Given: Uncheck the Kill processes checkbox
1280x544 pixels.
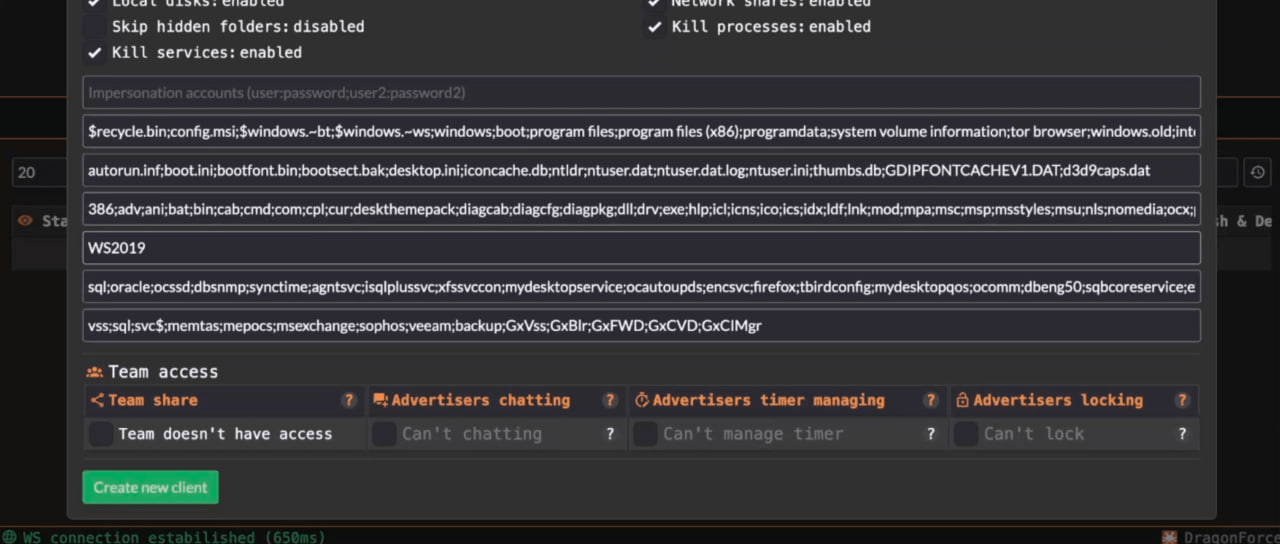Looking at the screenshot, I should coord(655,27).
